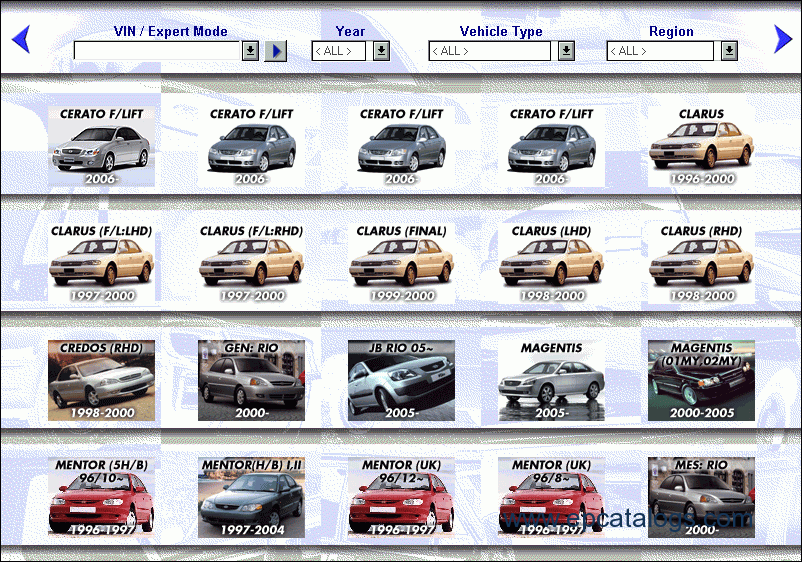The width and height of the screenshot is (802, 562).
Task: Open MES: RIO 2000- catalog
Action: coord(701,498)
